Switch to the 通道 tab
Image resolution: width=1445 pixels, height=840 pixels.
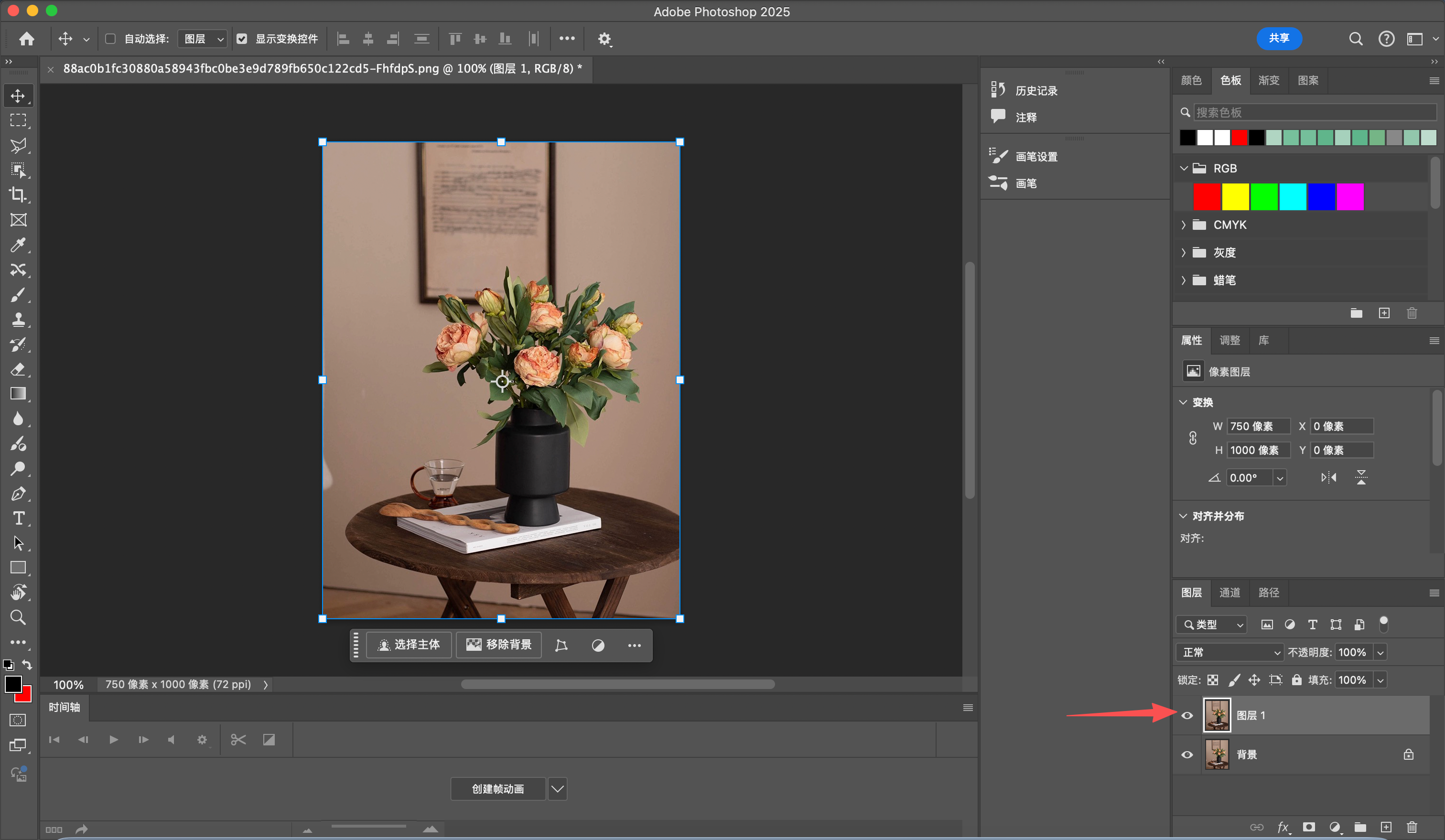pos(1229,592)
